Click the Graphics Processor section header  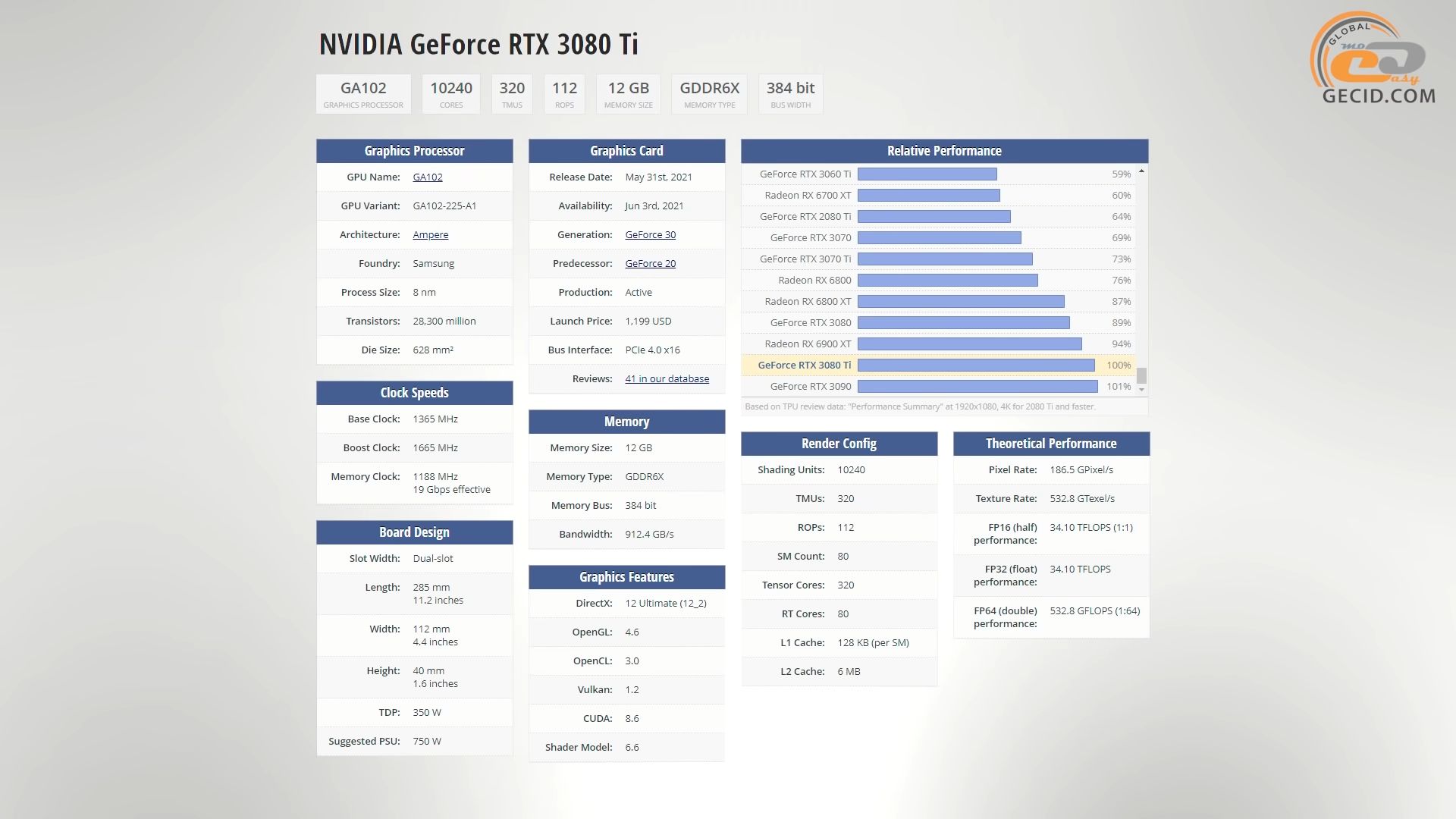click(x=414, y=151)
